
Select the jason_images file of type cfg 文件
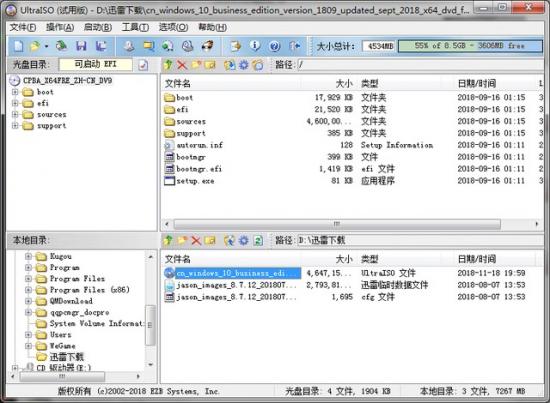tap(353, 297)
